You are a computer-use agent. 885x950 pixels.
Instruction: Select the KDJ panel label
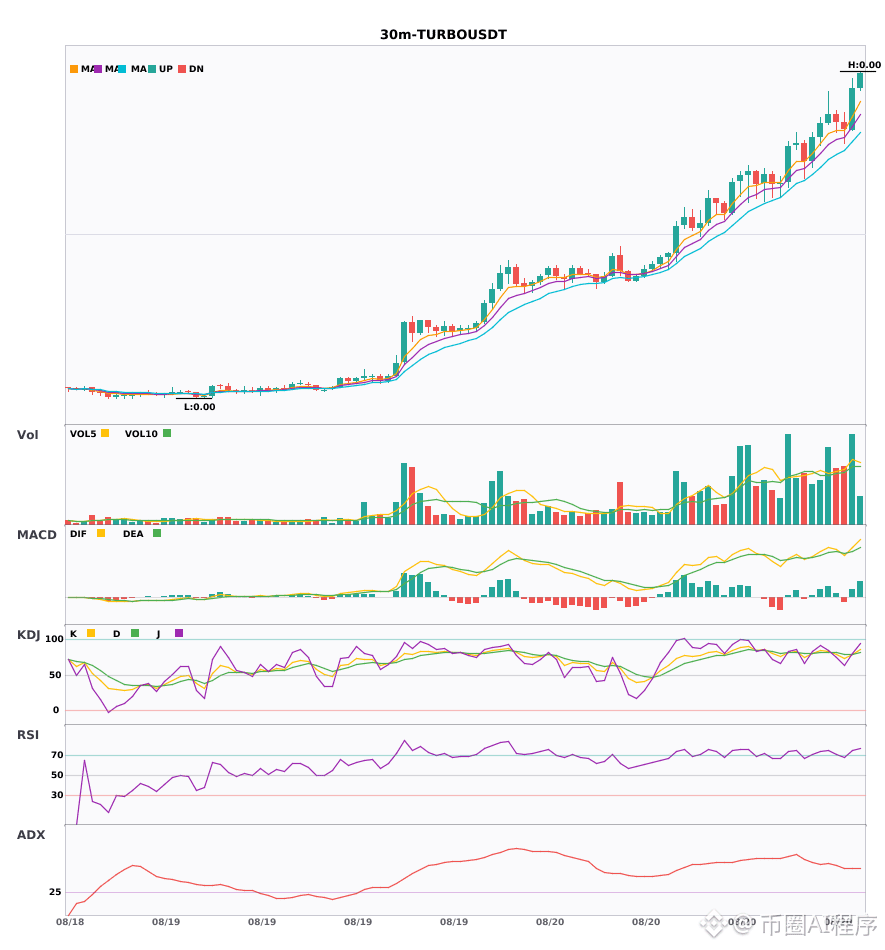pos(28,635)
